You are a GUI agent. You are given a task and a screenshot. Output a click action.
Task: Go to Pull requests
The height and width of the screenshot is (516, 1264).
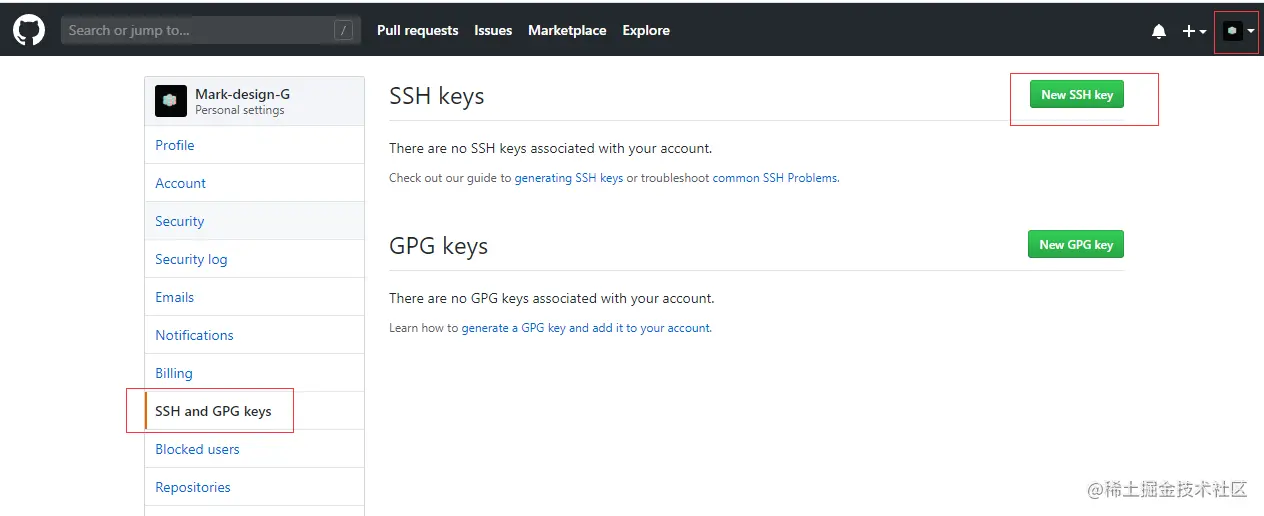click(x=417, y=31)
